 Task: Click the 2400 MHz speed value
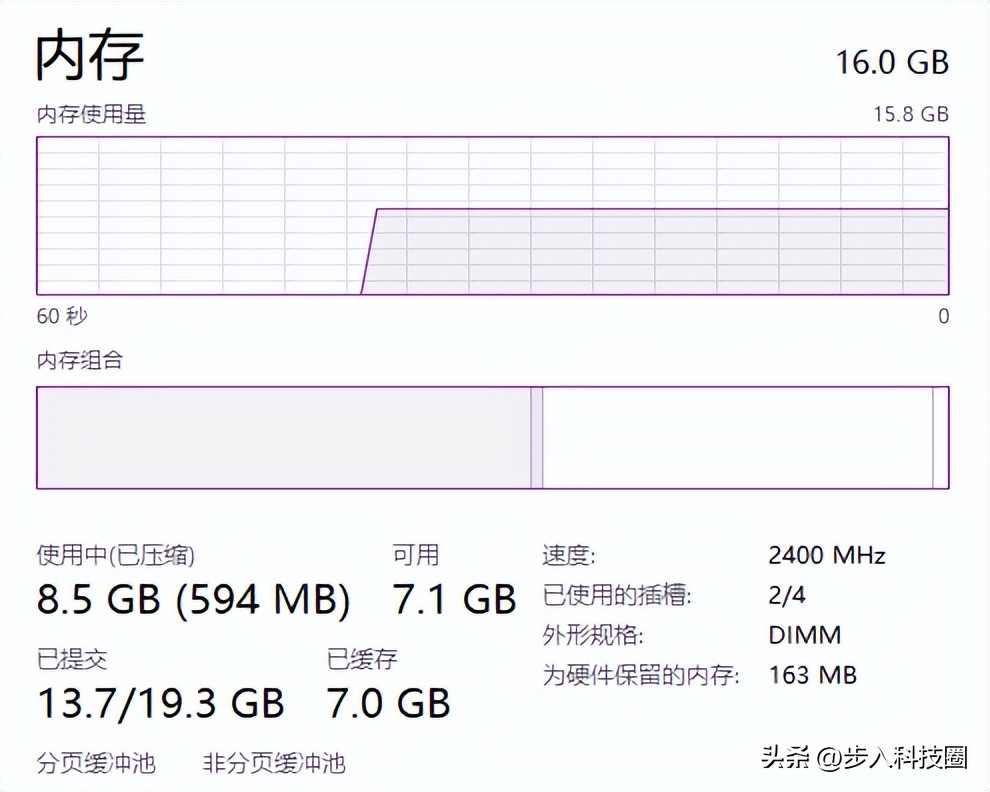click(826, 554)
